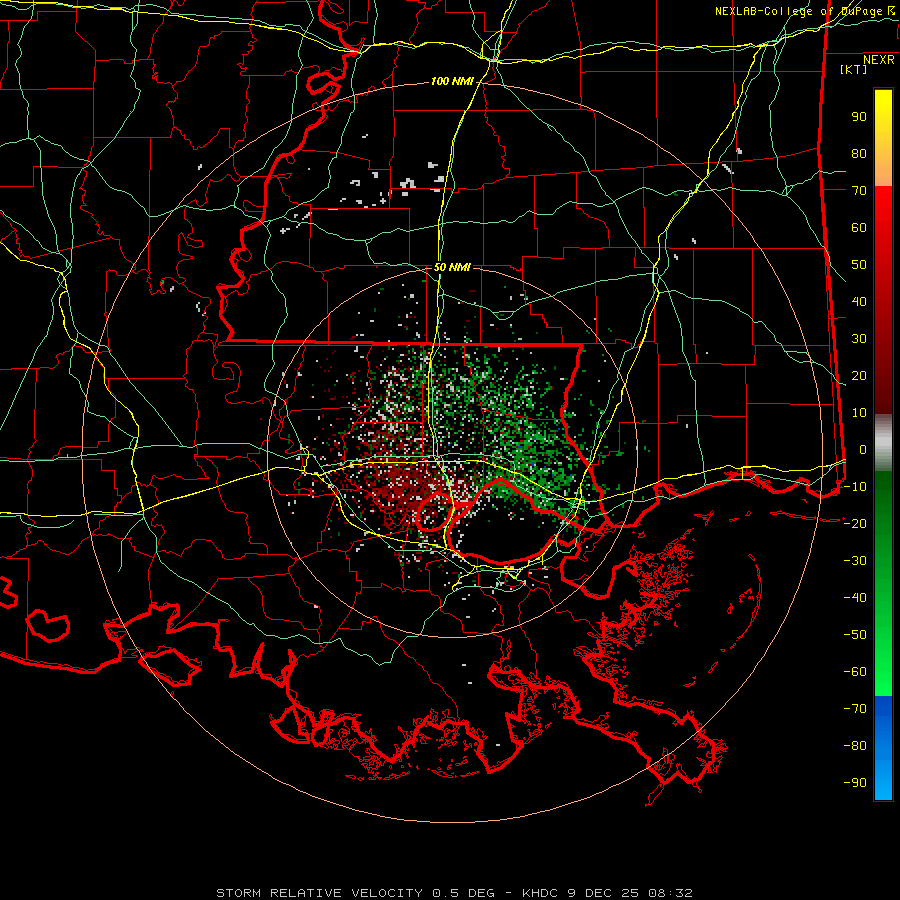
Task: Click the orange 70-80 knot band on color scale
Action: (883, 170)
